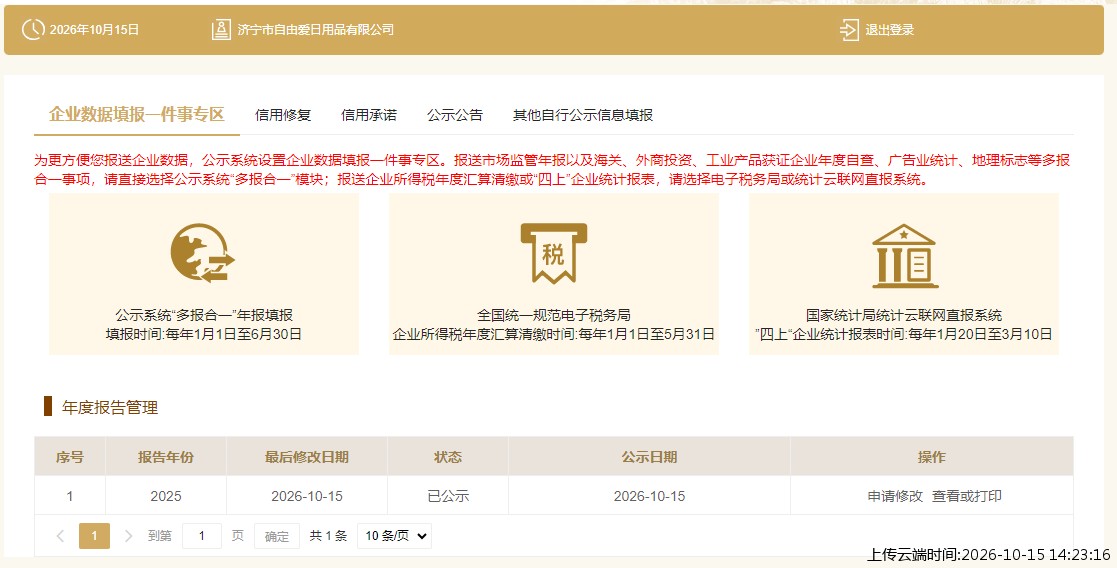The image size is (1117, 568).
Task: Open the globe icon for annual report filing
Action: pyautogui.click(x=202, y=253)
